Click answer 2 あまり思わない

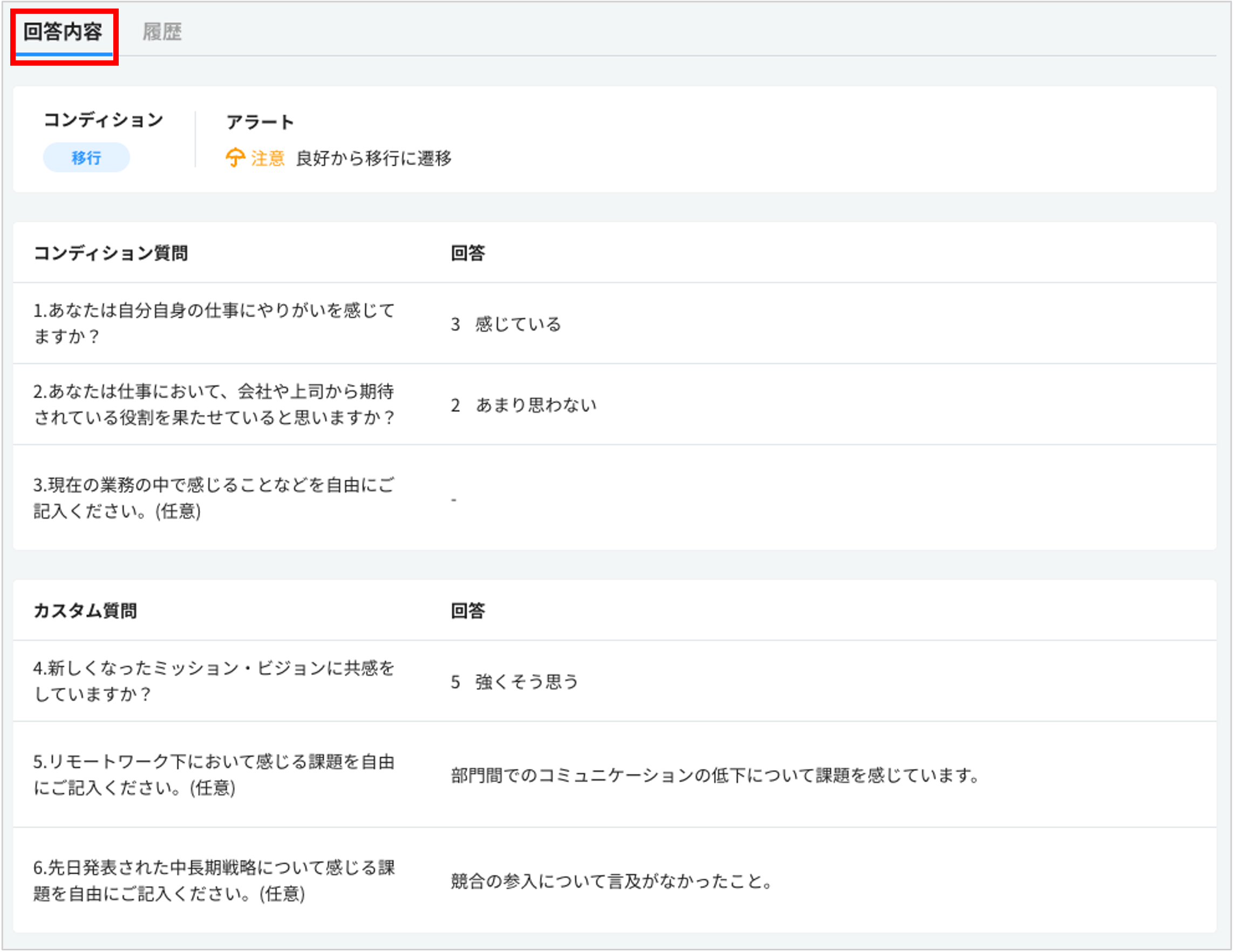523,405
